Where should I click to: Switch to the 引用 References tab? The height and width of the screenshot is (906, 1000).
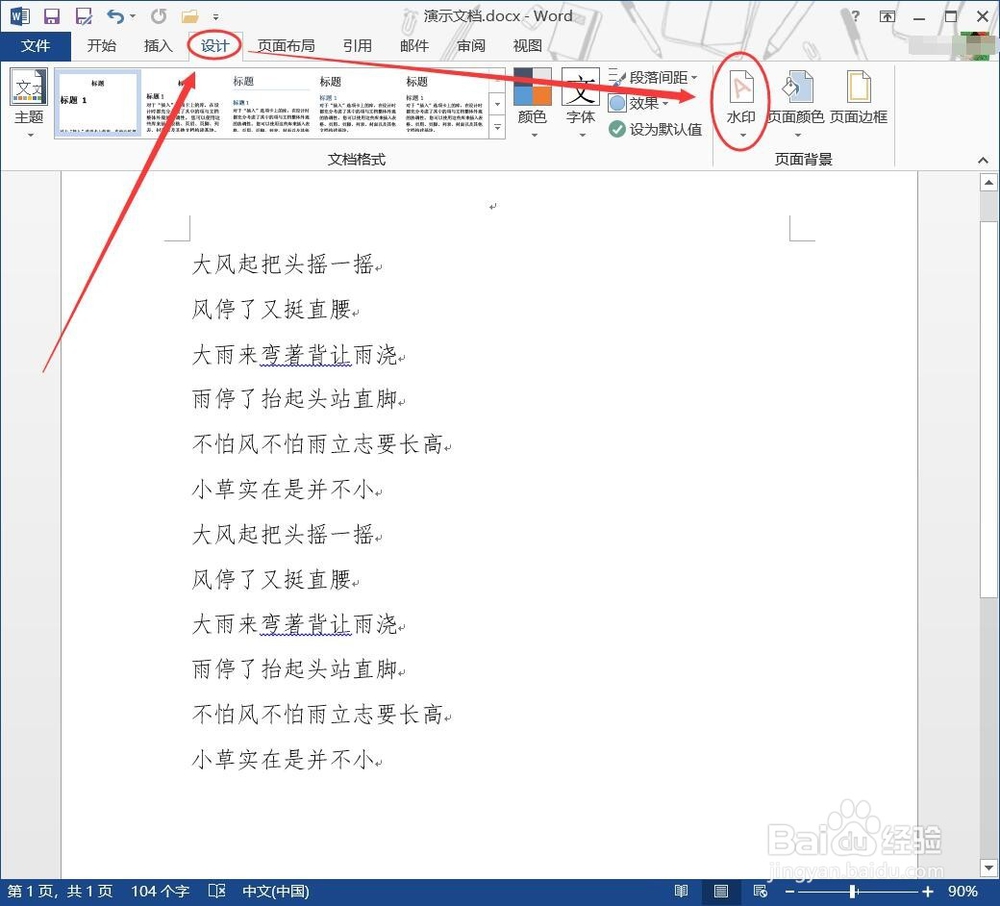tap(357, 45)
